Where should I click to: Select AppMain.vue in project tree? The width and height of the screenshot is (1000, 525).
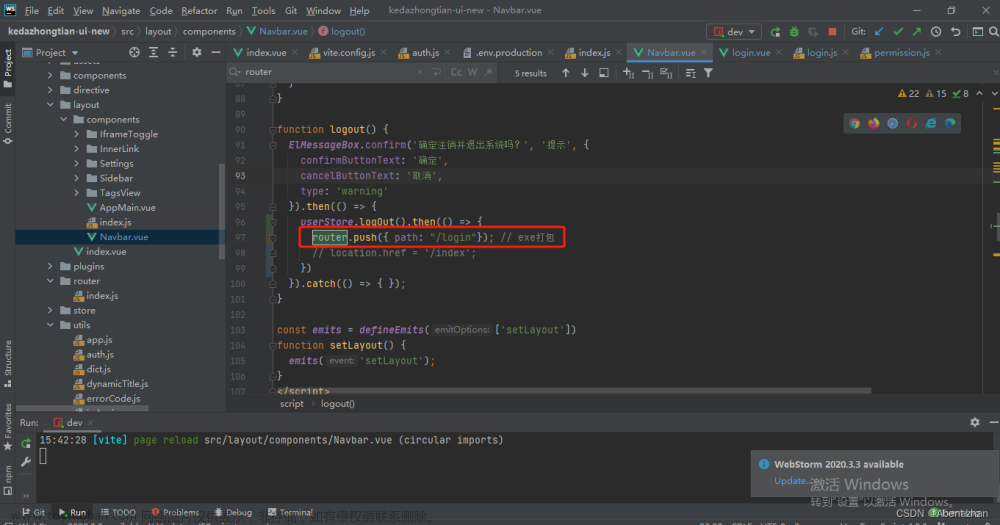127,207
